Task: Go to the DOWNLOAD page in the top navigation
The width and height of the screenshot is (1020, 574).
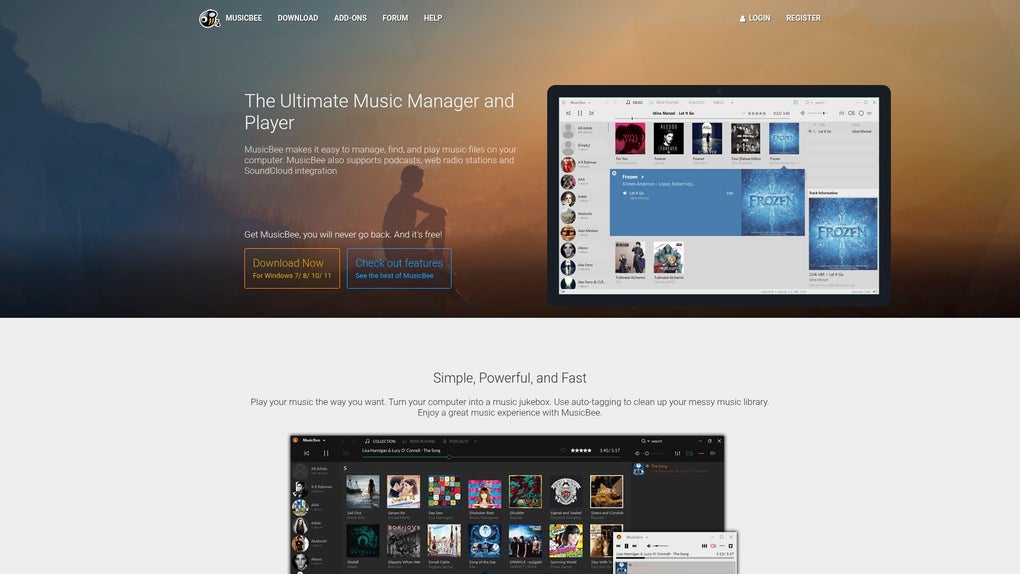Action: pos(298,18)
